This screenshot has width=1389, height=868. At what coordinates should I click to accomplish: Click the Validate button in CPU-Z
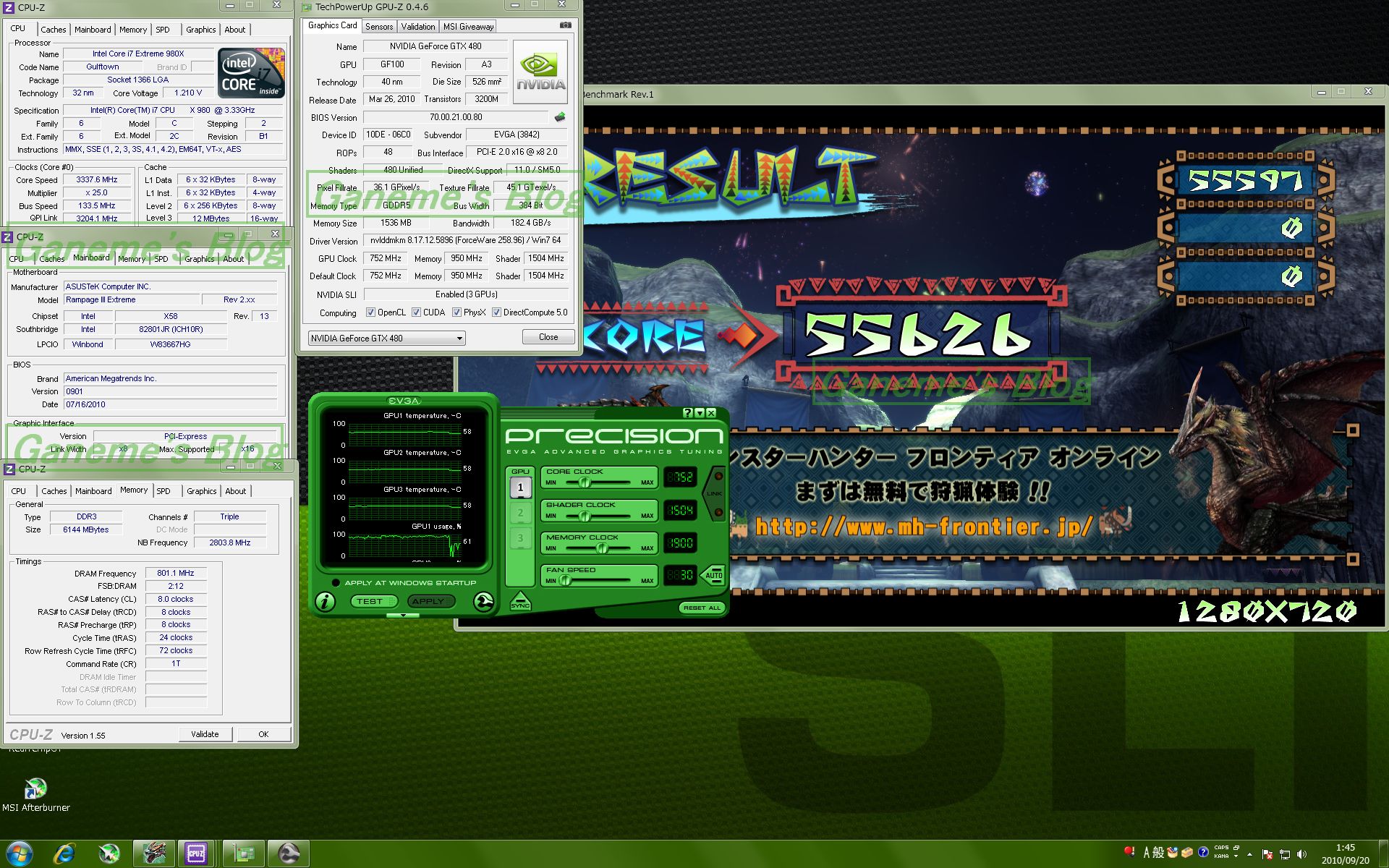[x=205, y=734]
